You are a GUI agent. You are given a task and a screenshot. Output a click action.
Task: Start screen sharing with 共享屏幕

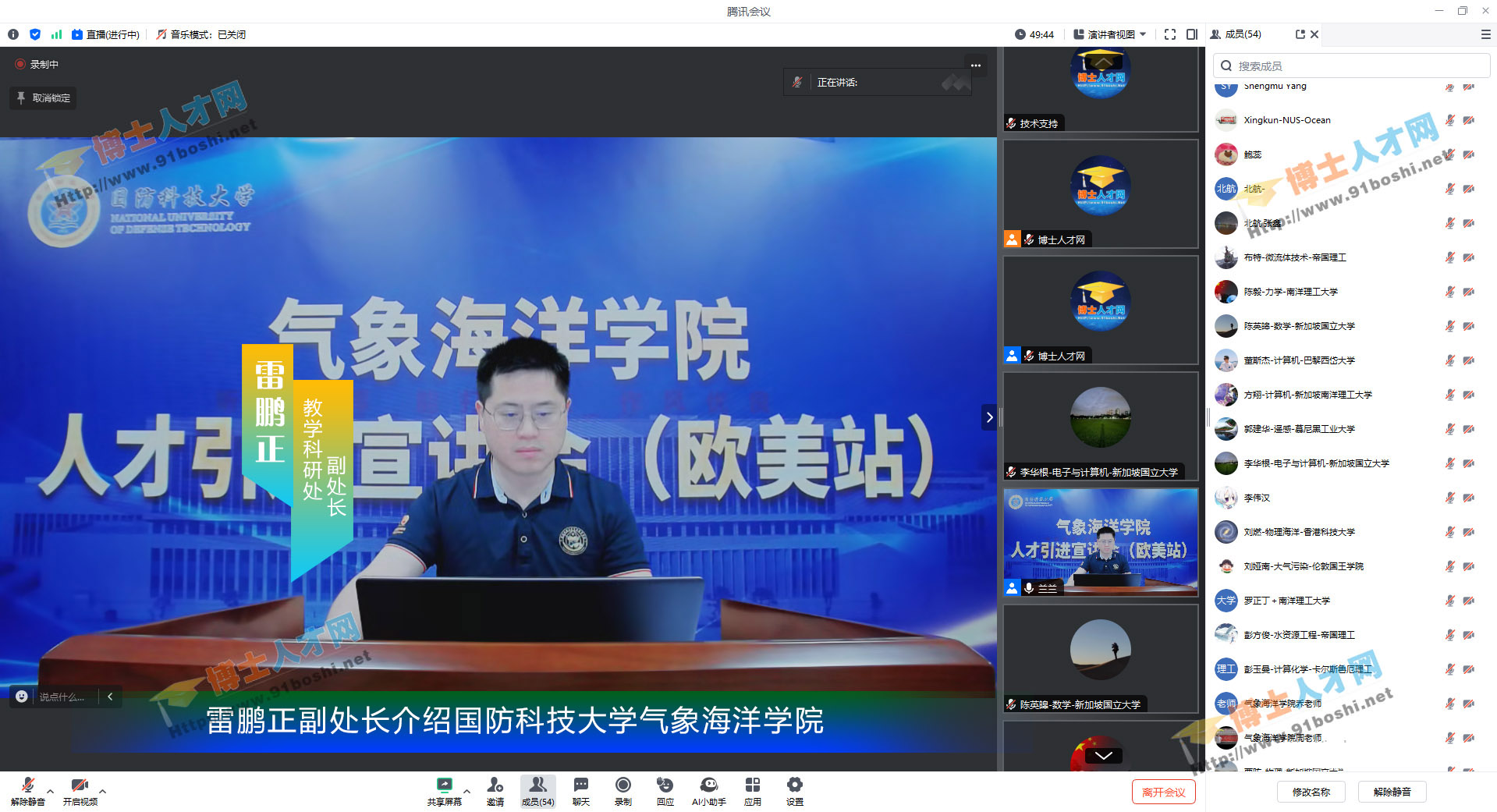(444, 790)
